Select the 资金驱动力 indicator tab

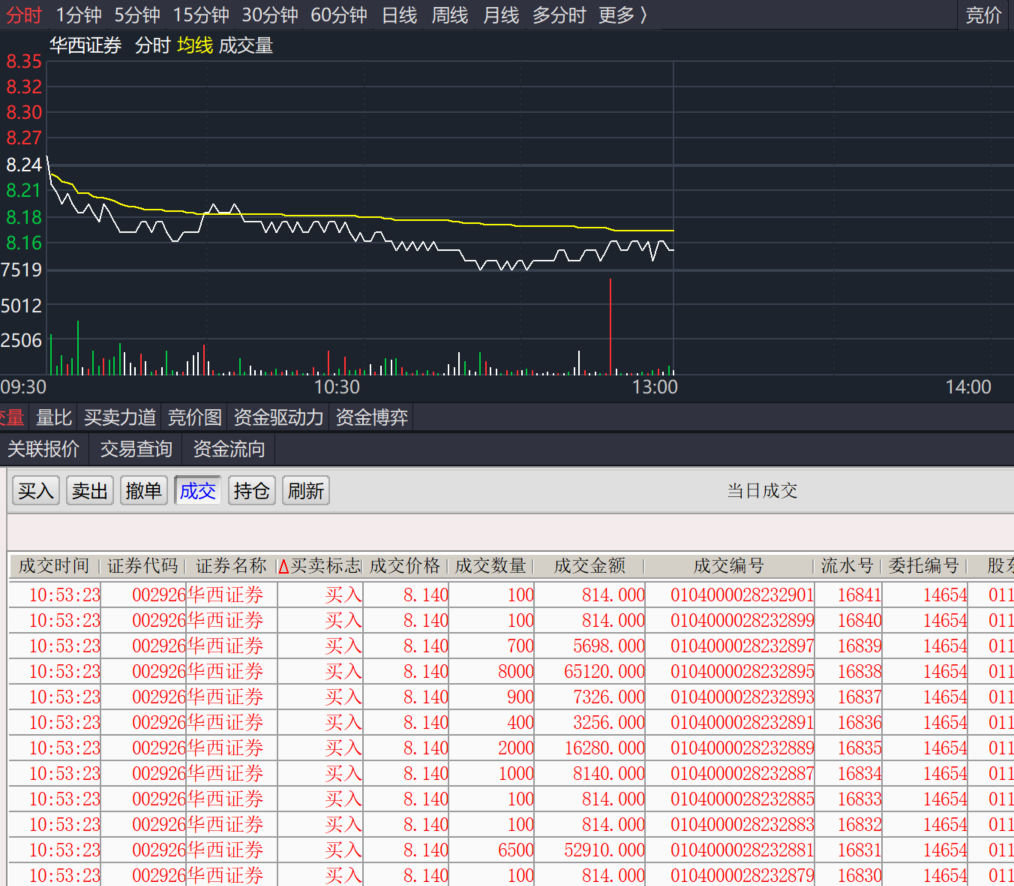coord(278,417)
